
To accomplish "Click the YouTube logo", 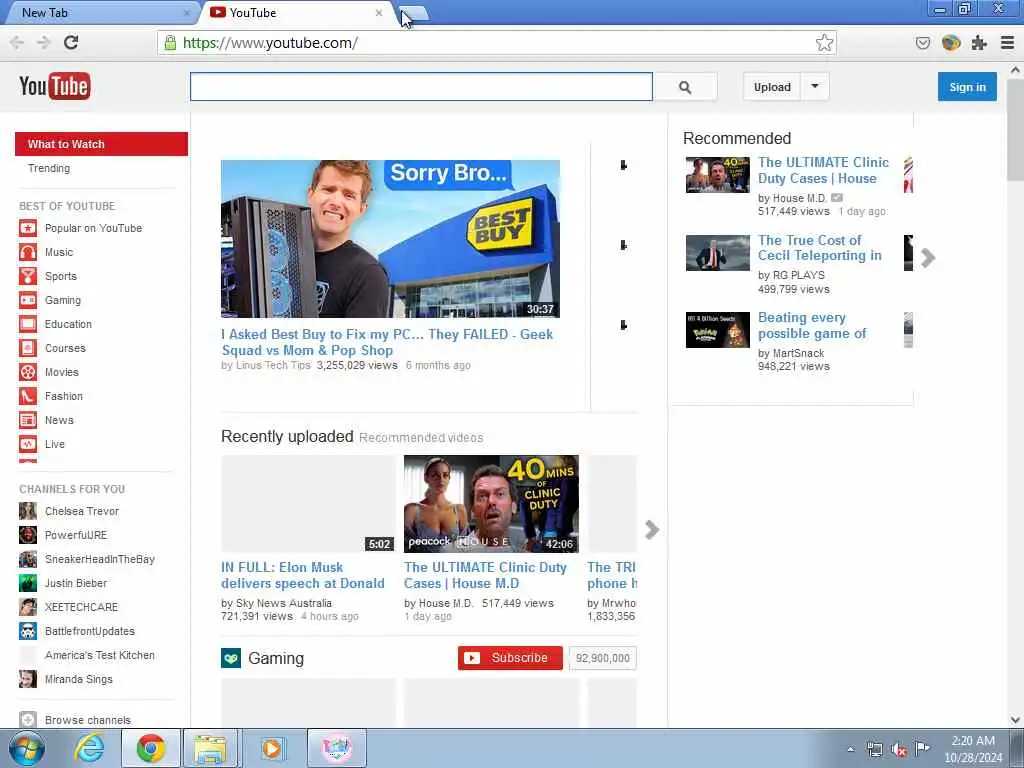I will (55, 86).
